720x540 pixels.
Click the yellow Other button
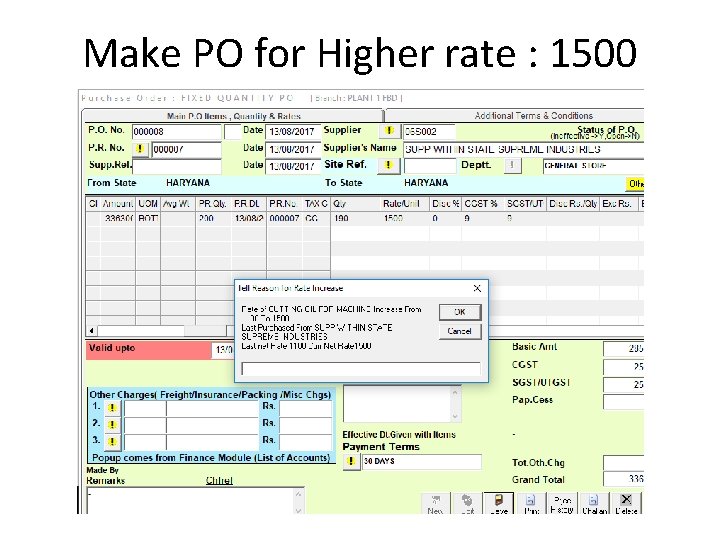tap(636, 184)
